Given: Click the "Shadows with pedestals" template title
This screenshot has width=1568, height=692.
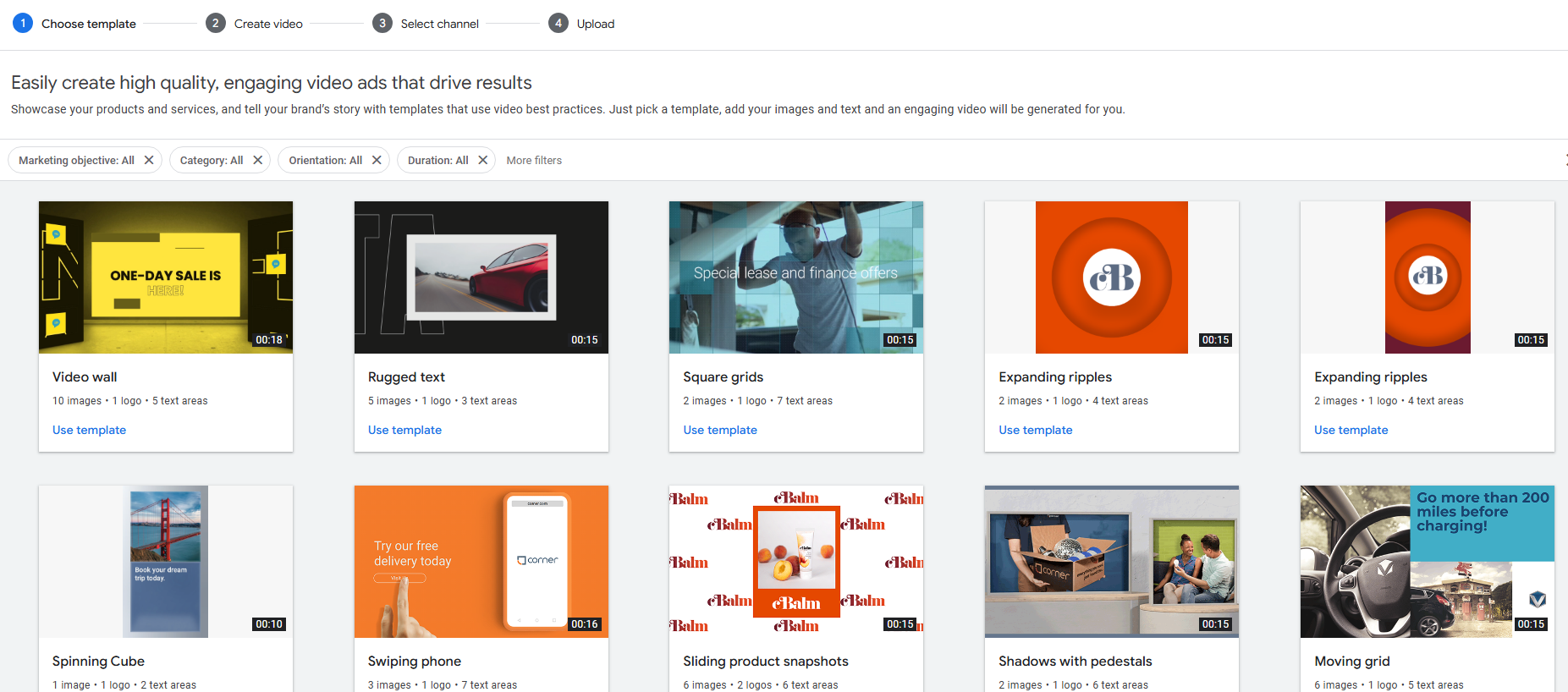Looking at the screenshot, I should [x=1076, y=662].
